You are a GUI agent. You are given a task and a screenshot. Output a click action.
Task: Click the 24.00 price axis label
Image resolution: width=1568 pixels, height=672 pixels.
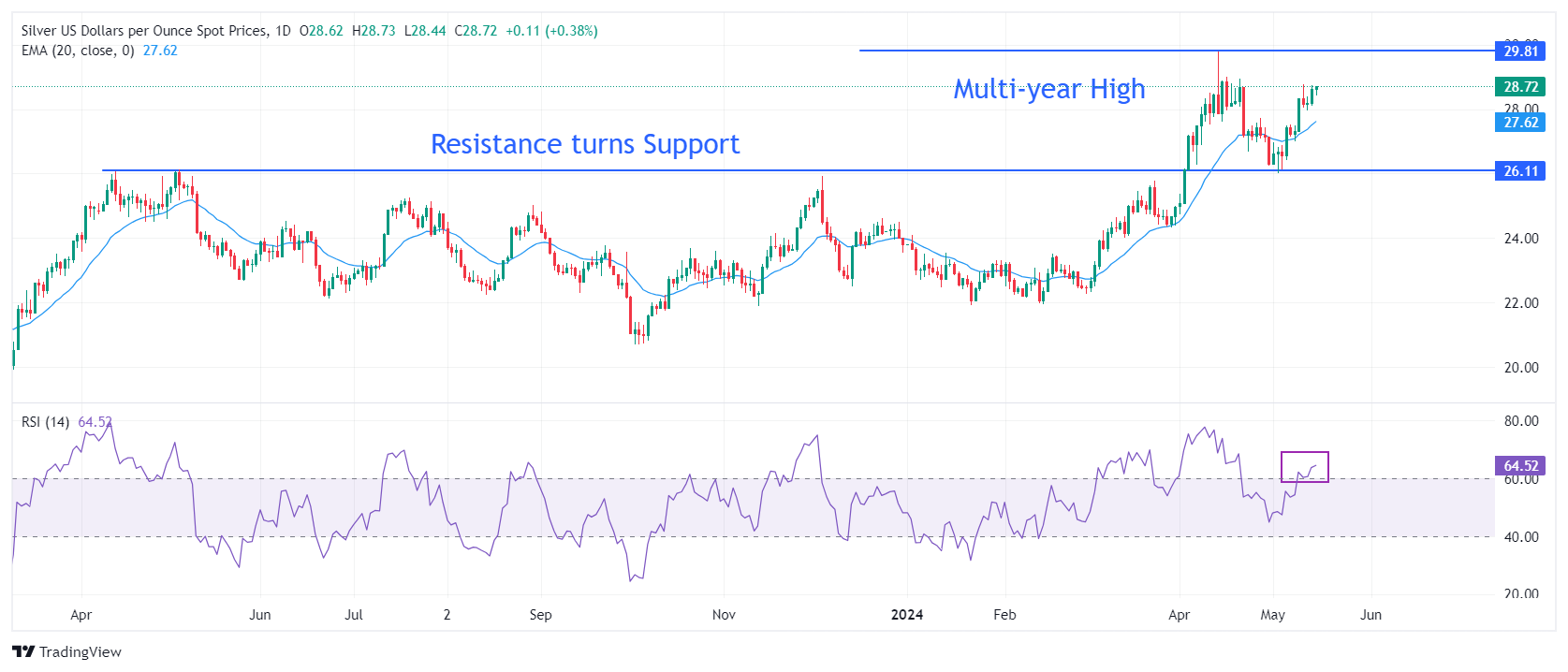pyautogui.click(x=1520, y=239)
